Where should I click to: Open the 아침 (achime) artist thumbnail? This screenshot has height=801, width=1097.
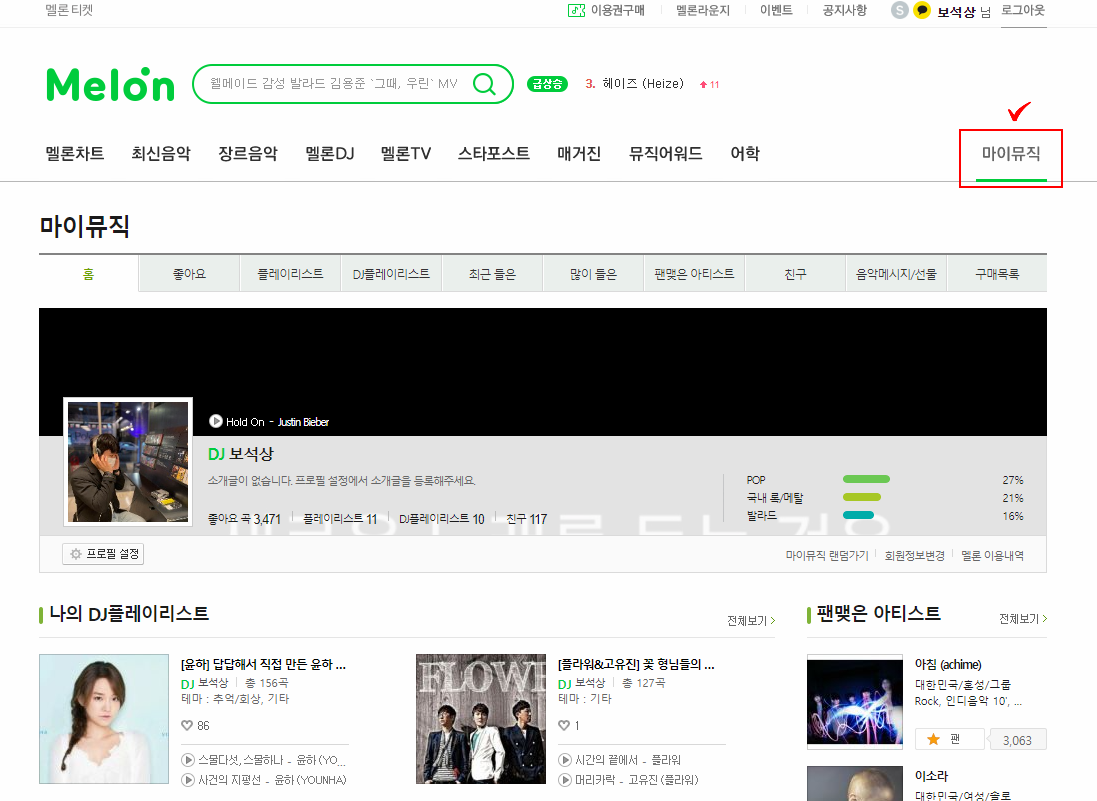tap(855, 702)
